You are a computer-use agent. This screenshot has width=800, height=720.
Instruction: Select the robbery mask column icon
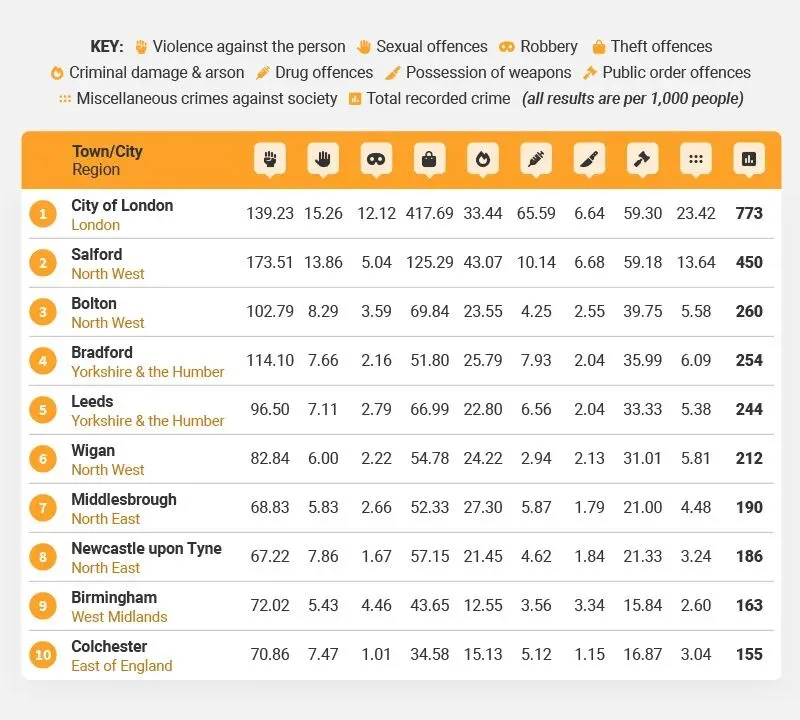point(376,159)
